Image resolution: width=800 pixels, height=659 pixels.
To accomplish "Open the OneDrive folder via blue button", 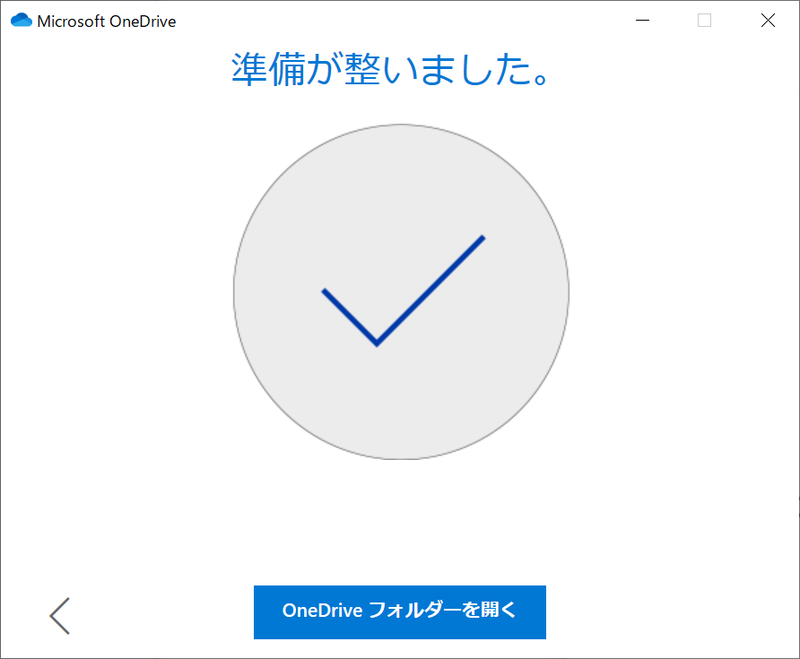I will [400, 612].
